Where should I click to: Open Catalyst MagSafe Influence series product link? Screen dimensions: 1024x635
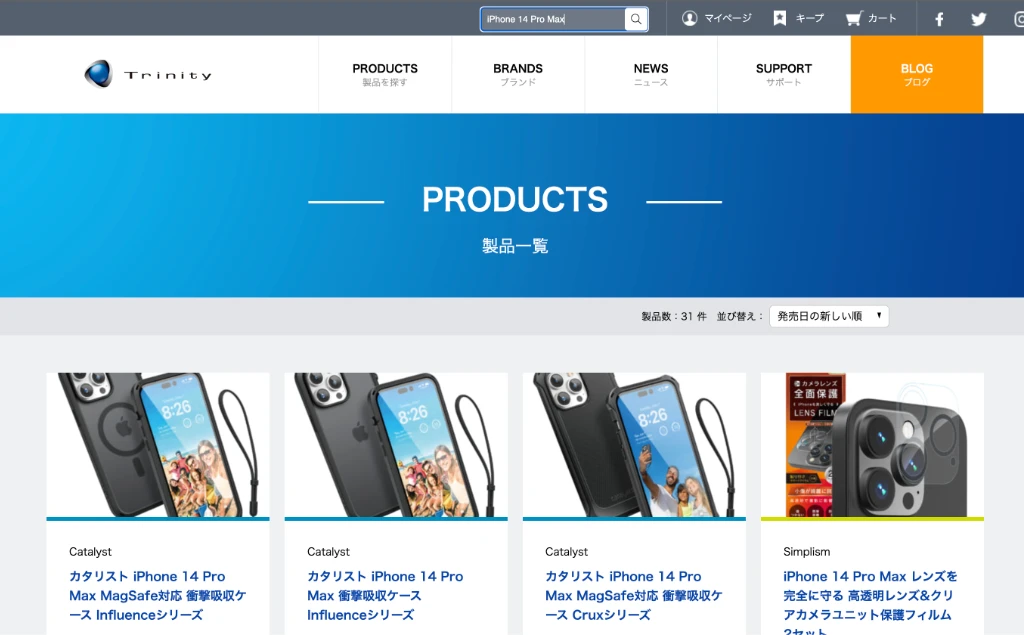(x=157, y=595)
